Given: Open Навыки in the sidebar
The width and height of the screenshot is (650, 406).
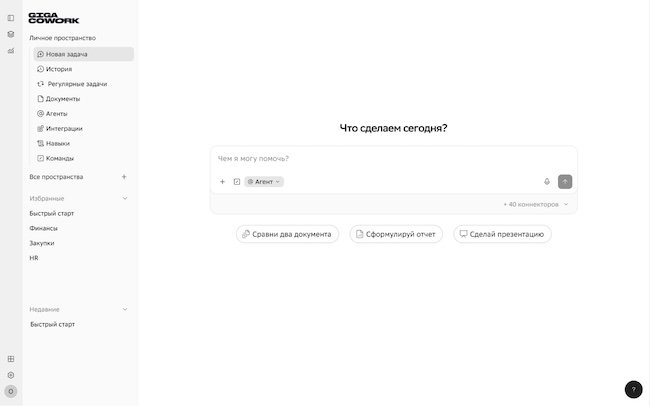Looking at the screenshot, I should (x=83, y=143).
